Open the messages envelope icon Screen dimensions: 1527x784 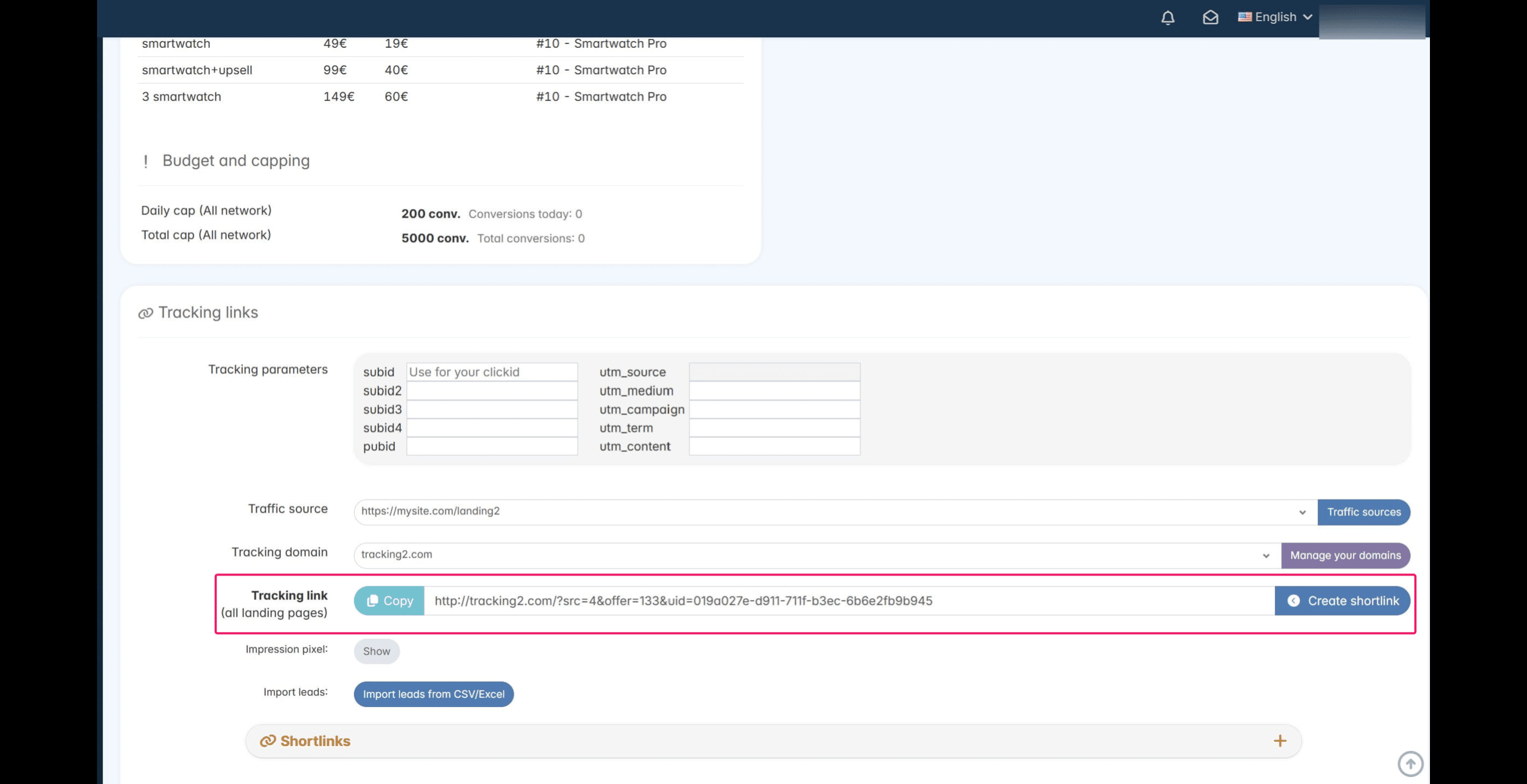click(x=1210, y=18)
